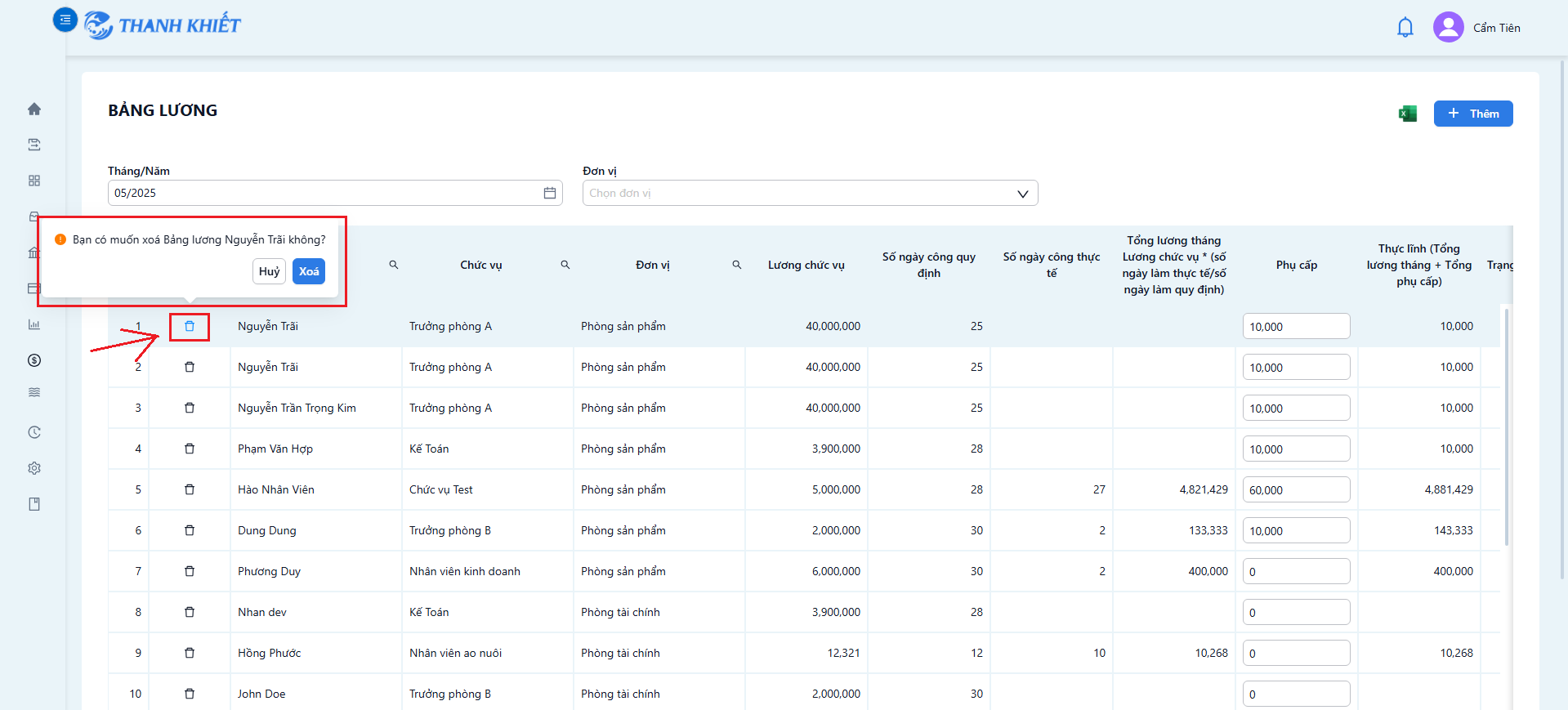Open the book icon at the sidebar bottom
1568x710 pixels.
34,504
